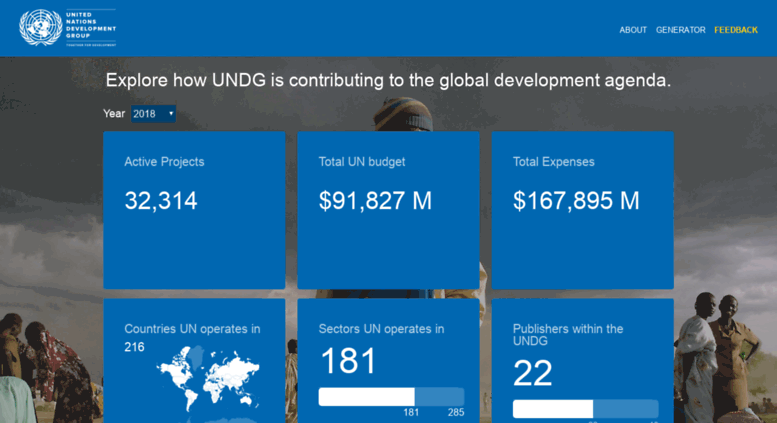Open the About page

point(633,30)
